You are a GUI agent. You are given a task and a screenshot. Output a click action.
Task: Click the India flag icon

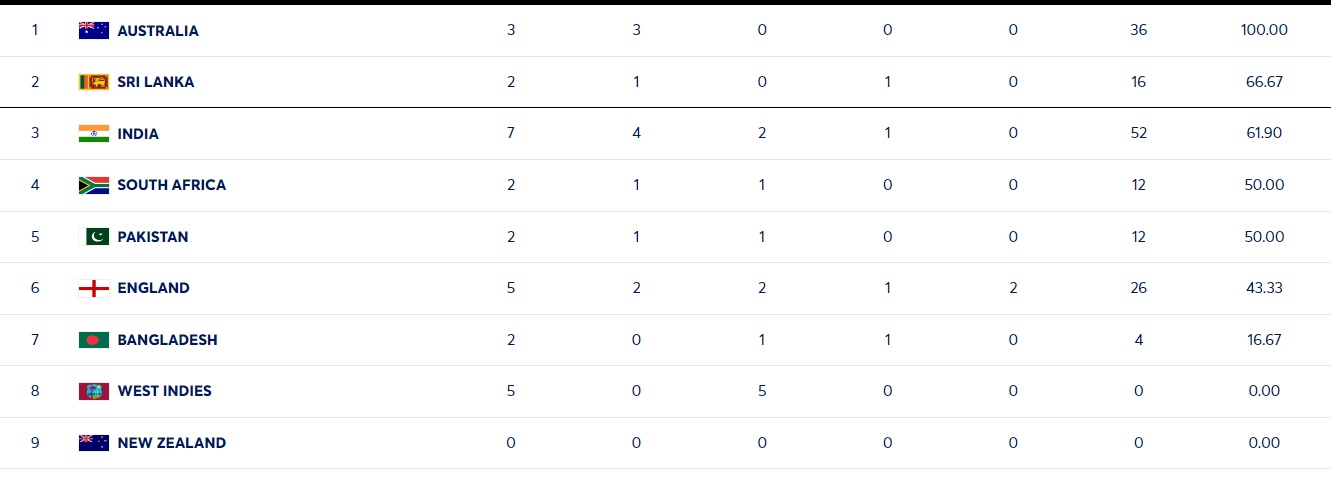93,134
